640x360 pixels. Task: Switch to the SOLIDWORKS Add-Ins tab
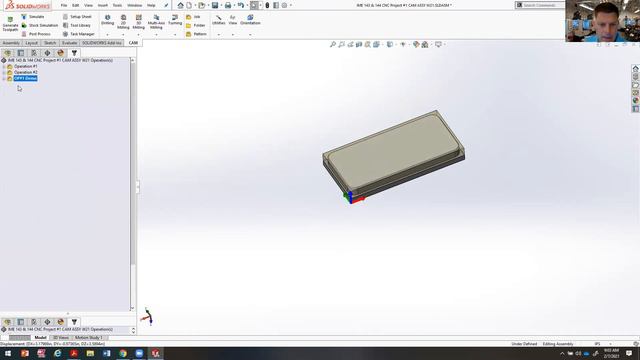[102, 43]
